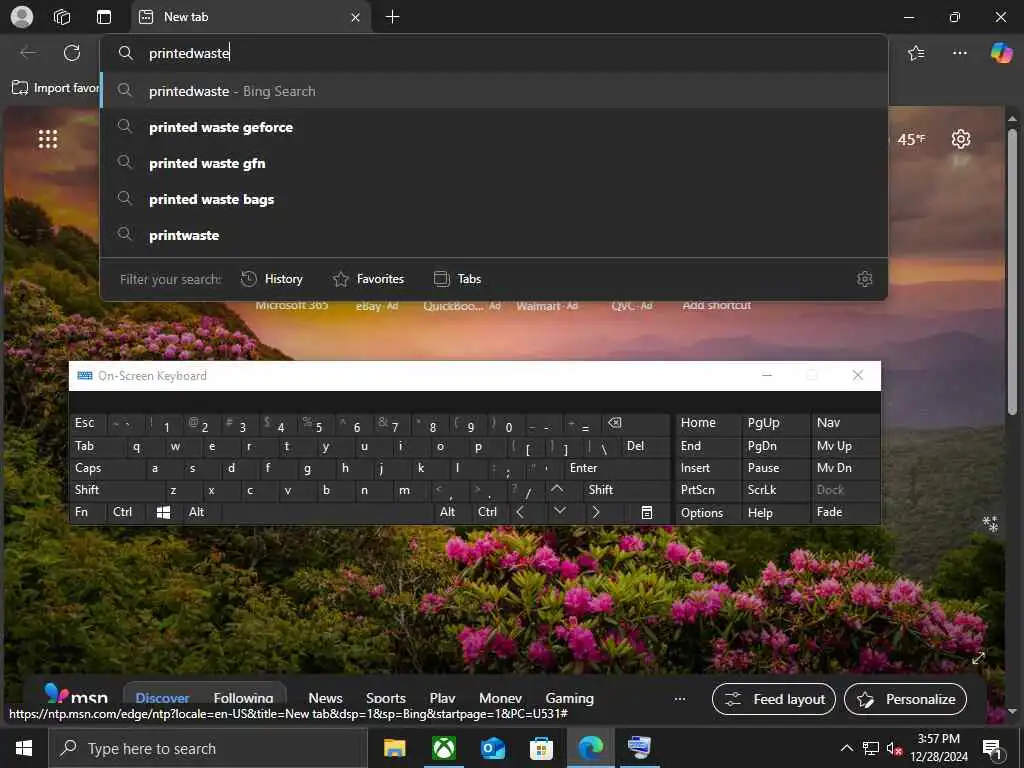
Task: Click the Tab key on the keyboard
Action: point(97,446)
